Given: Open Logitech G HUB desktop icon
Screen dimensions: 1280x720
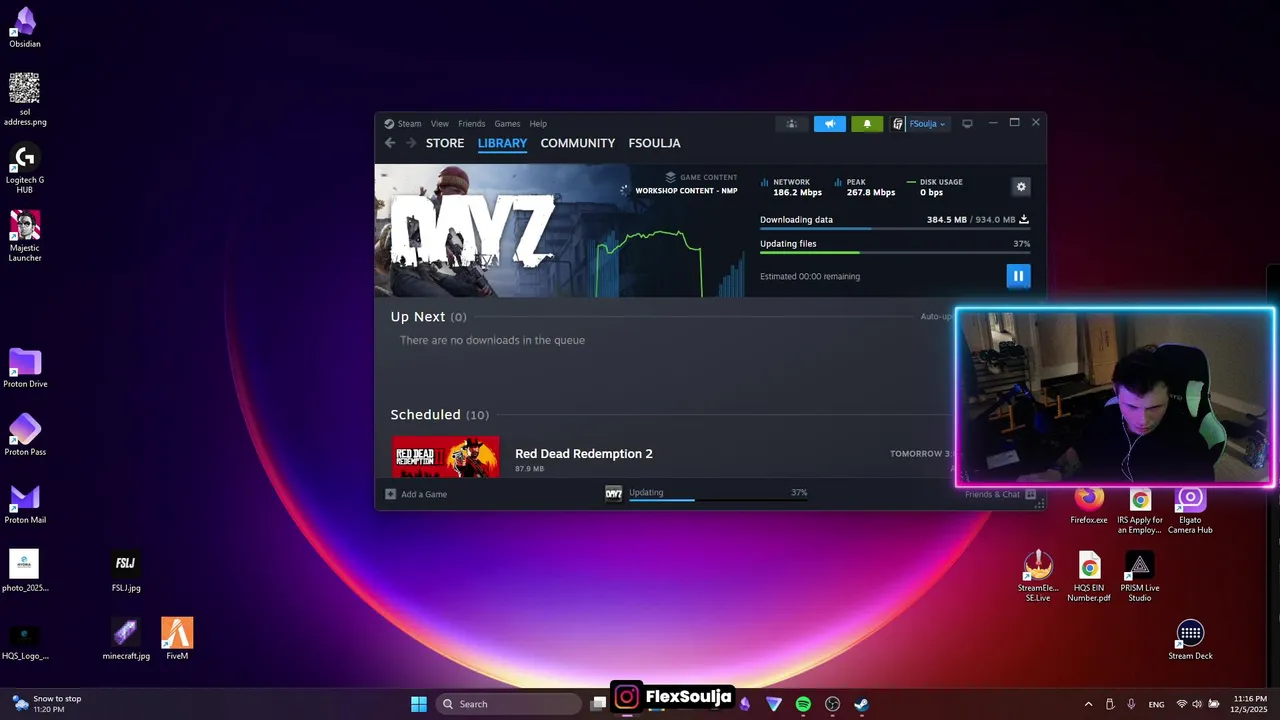Looking at the screenshot, I should pos(25,169).
